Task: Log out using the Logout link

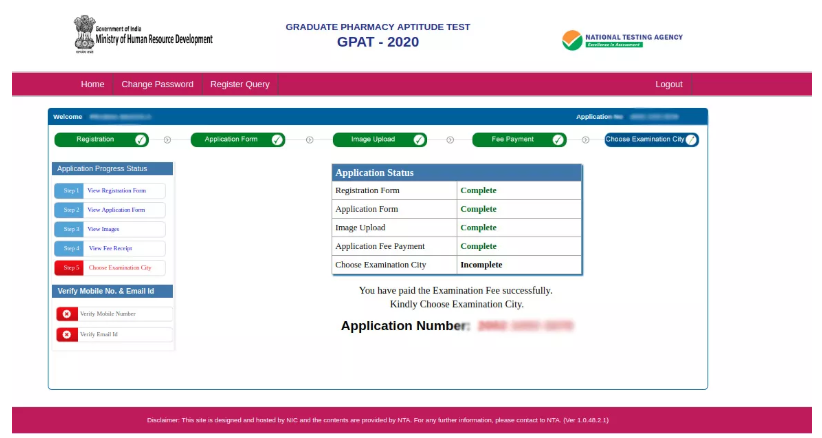Action: pos(669,84)
